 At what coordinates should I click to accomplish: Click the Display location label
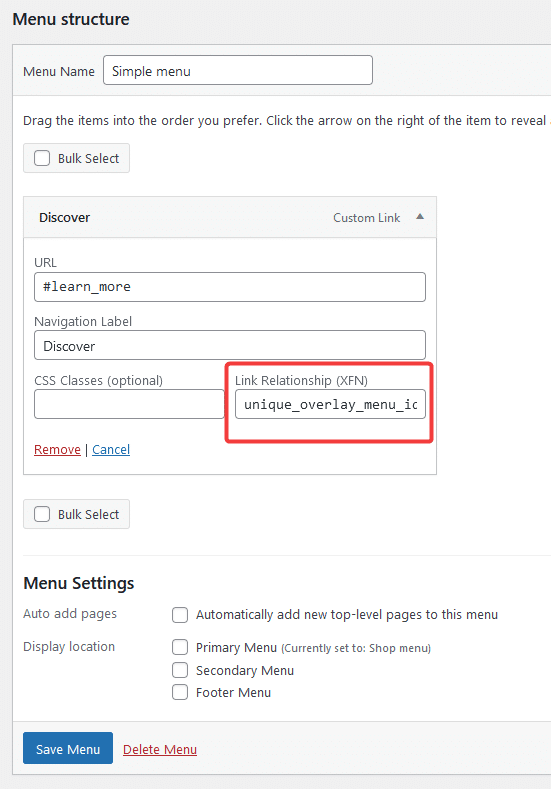pyautogui.click(x=69, y=646)
